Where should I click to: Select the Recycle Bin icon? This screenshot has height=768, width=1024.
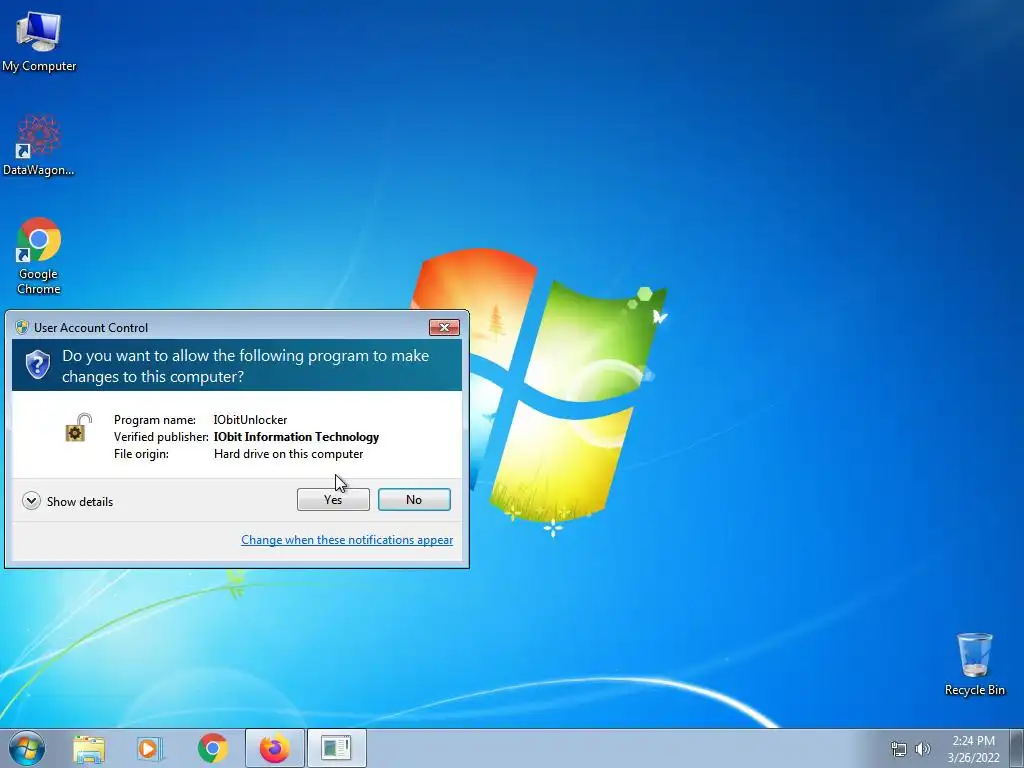pyautogui.click(x=974, y=664)
